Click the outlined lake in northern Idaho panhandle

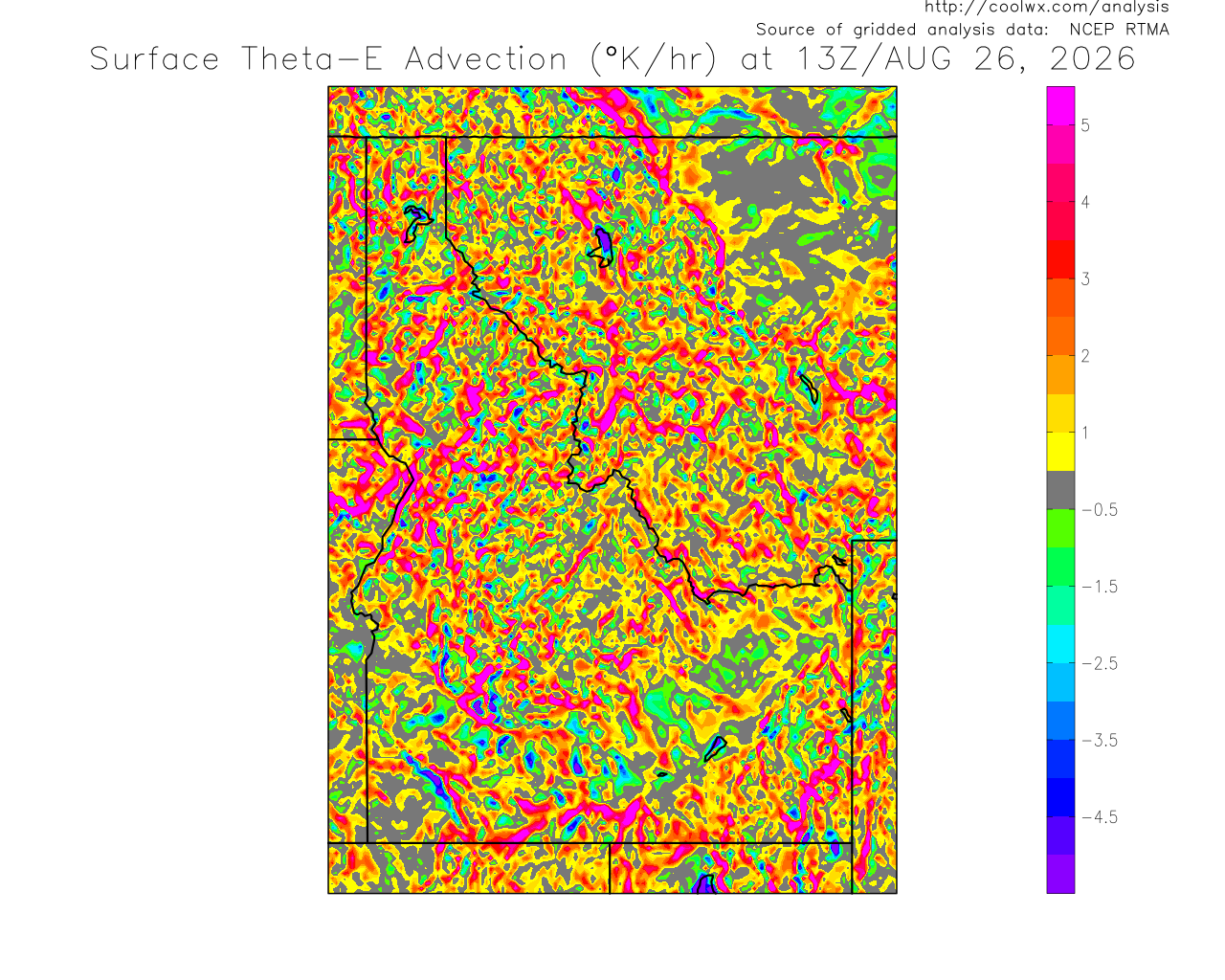[x=416, y=222]
